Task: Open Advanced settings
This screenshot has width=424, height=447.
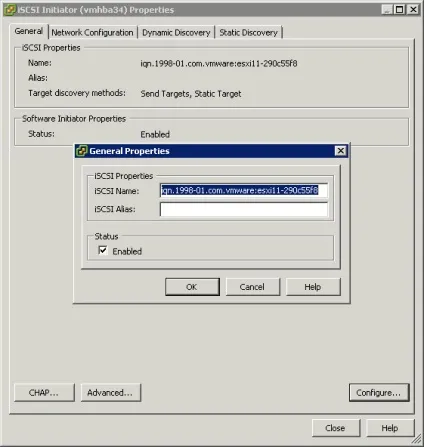Action: (x=110, y=393)
